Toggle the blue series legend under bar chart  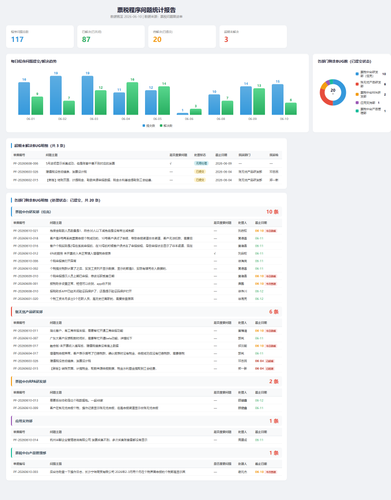click(x=149, y=126)
